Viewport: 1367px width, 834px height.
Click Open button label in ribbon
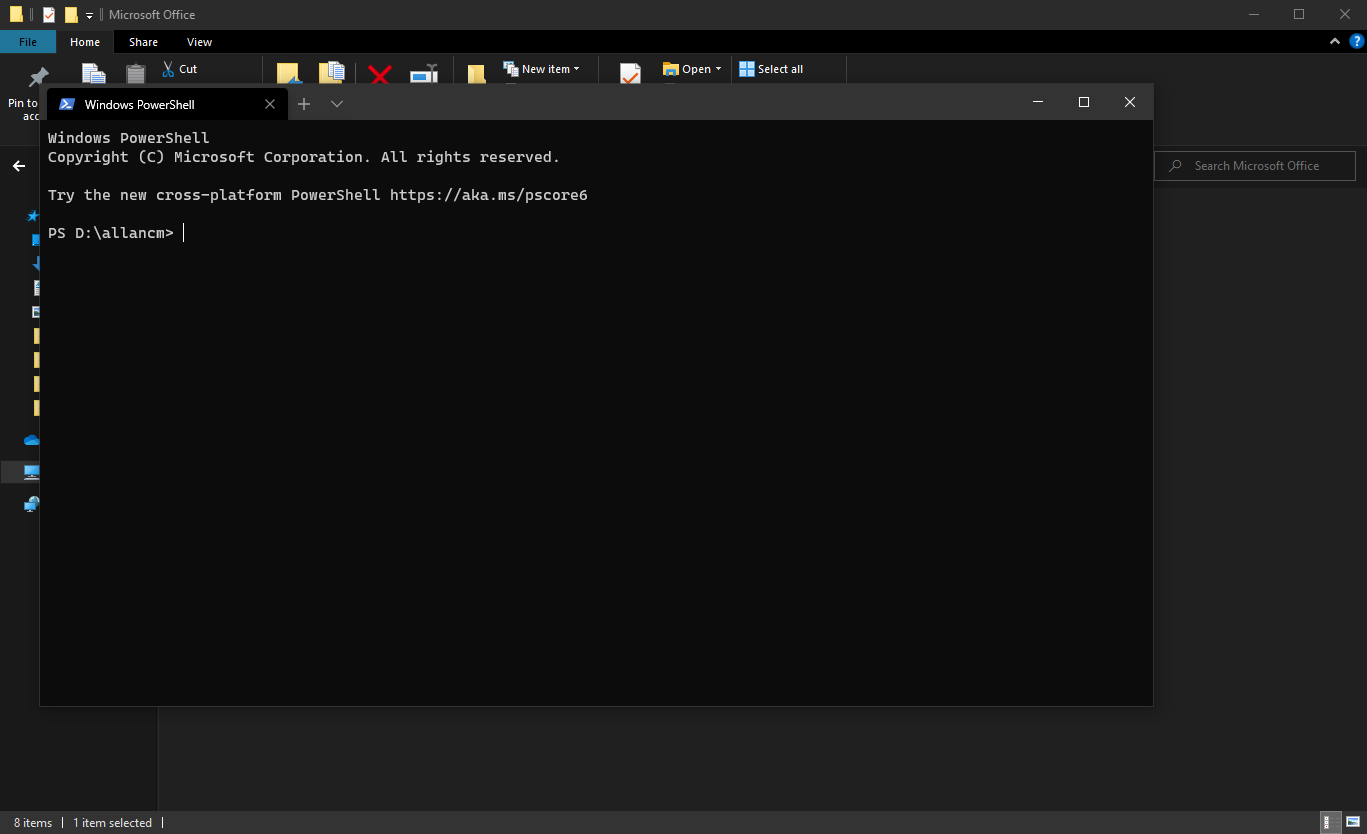pyautogui.click(x=696, y=69)
